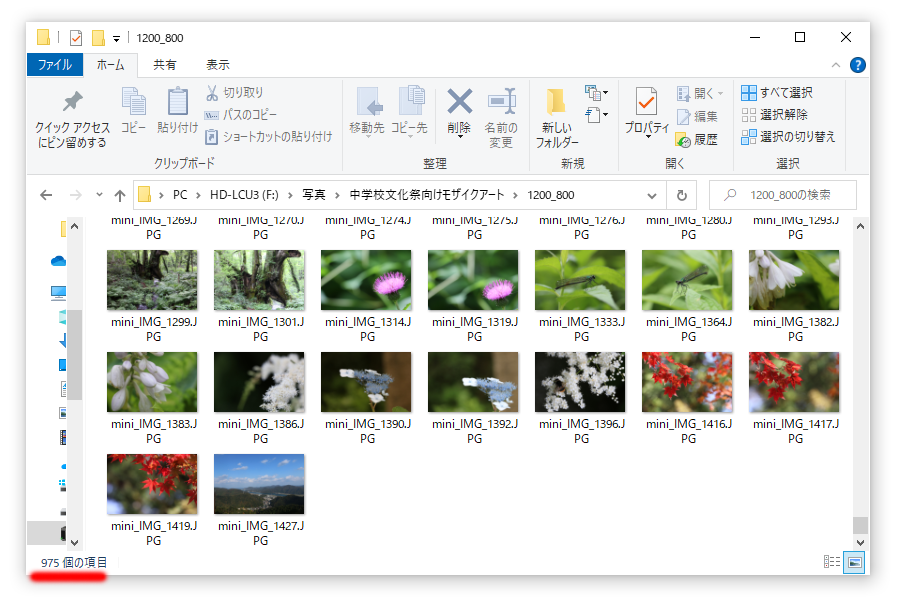Click the Delete (削除) X icon
900x600 pixels.
click(459, 102)
